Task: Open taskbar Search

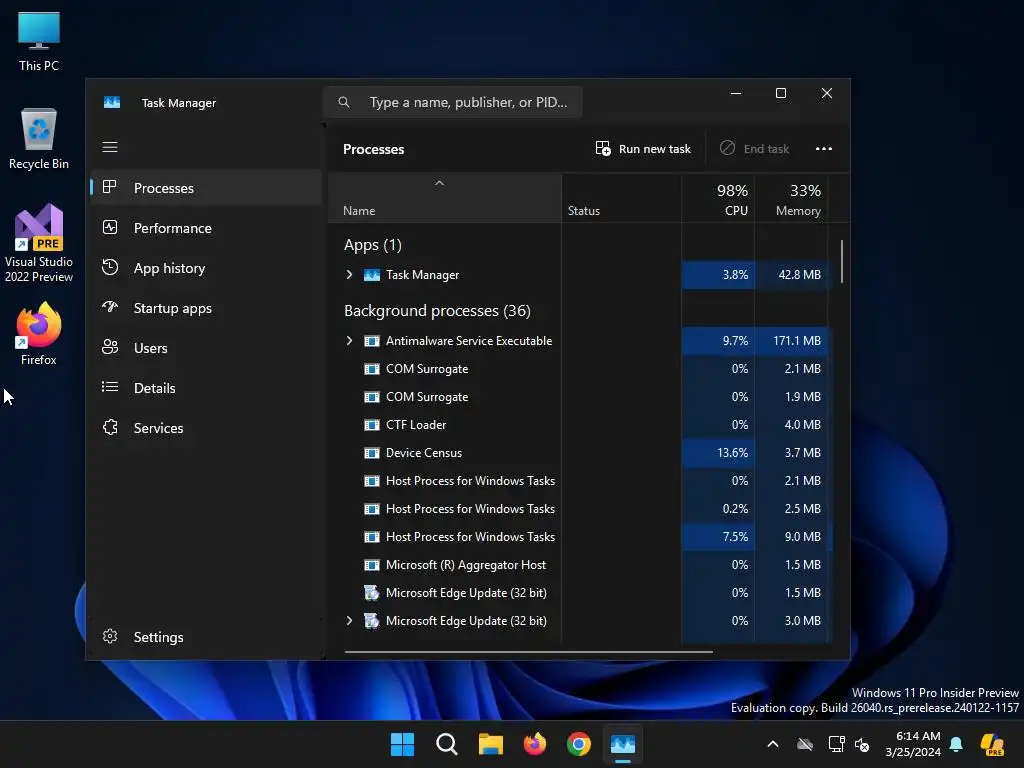Action: coord(447,744)
